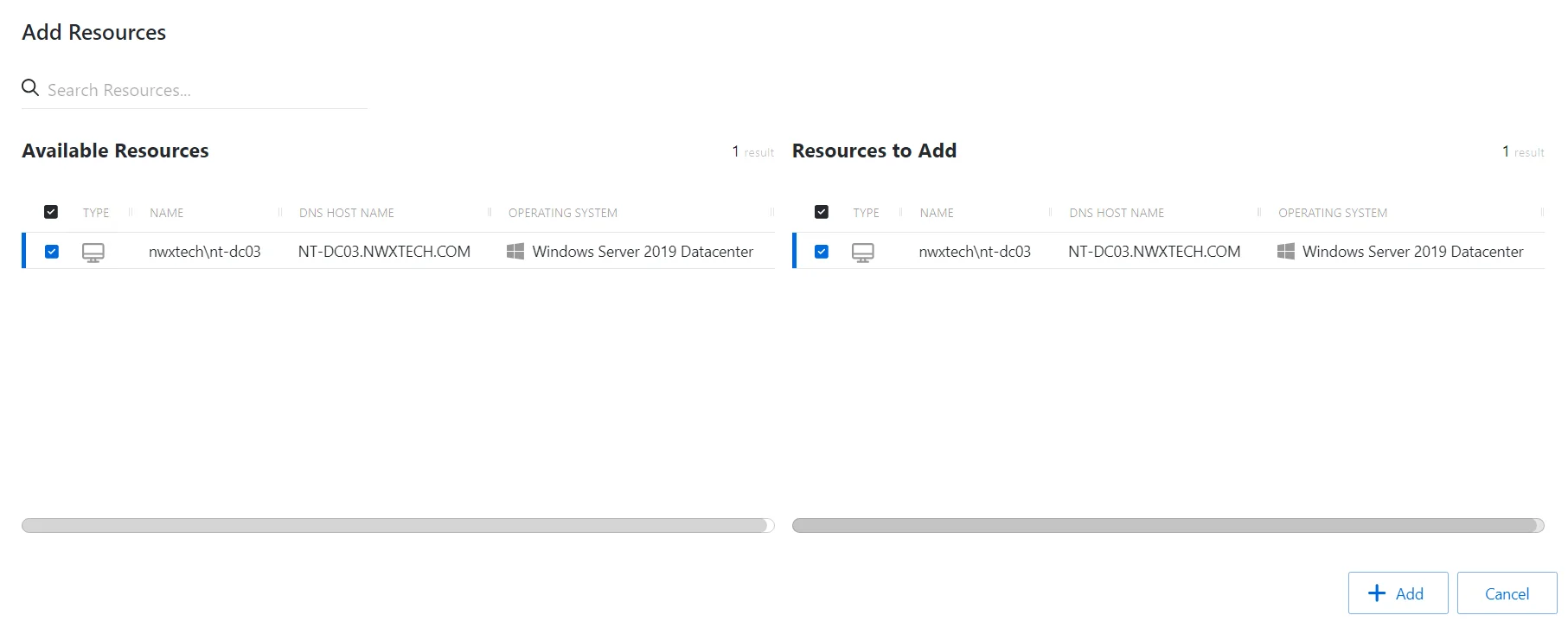This screenshot has height=628, width=1568.
Task: Click the Add button
Action: tap(1398, 593)
